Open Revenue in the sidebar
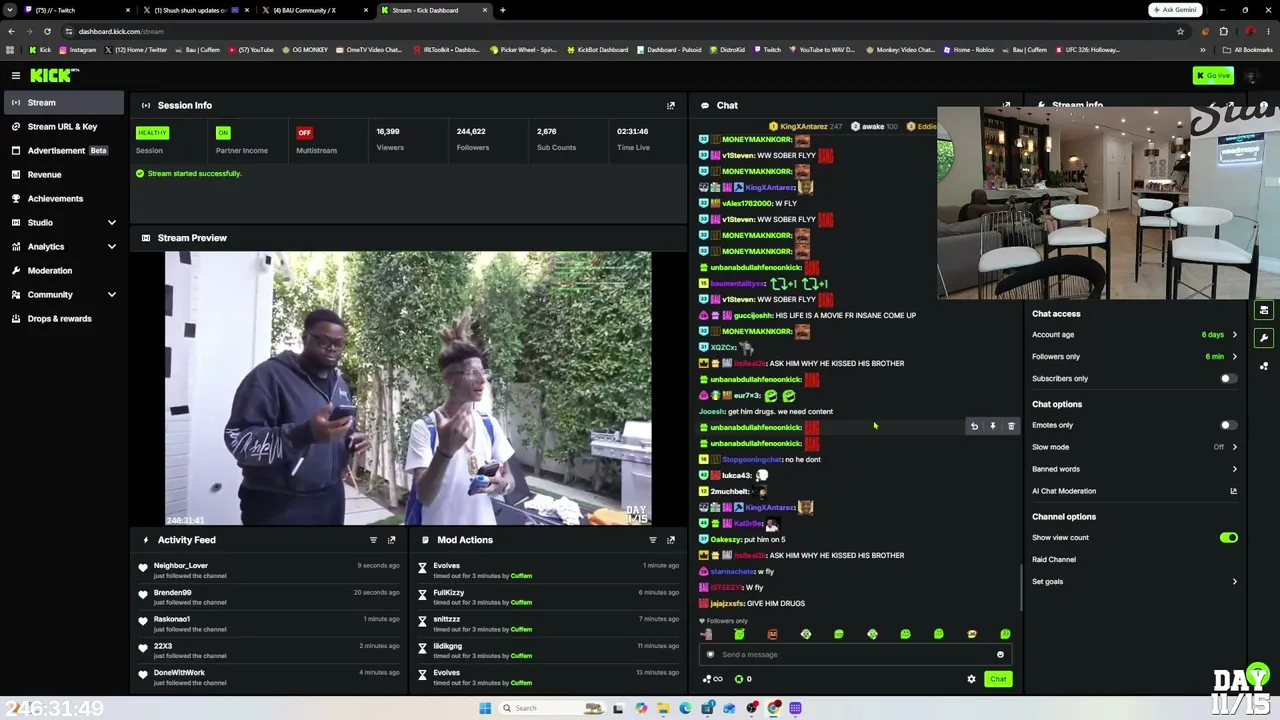This screenshot has width=1280, height=720. pos(63,175)
